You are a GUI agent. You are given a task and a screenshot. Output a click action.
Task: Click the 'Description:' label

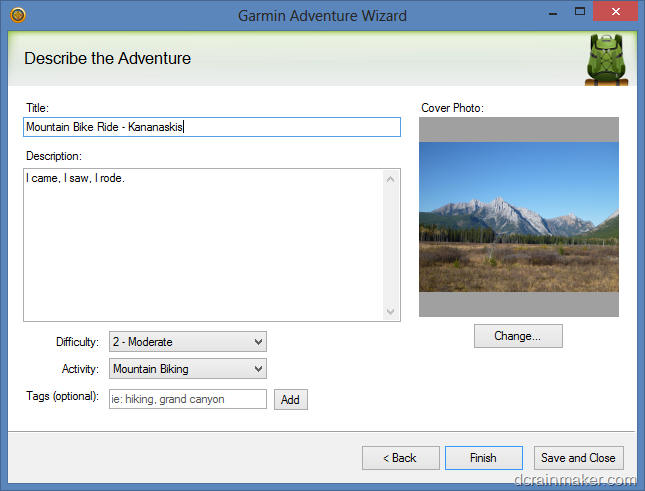54,156
